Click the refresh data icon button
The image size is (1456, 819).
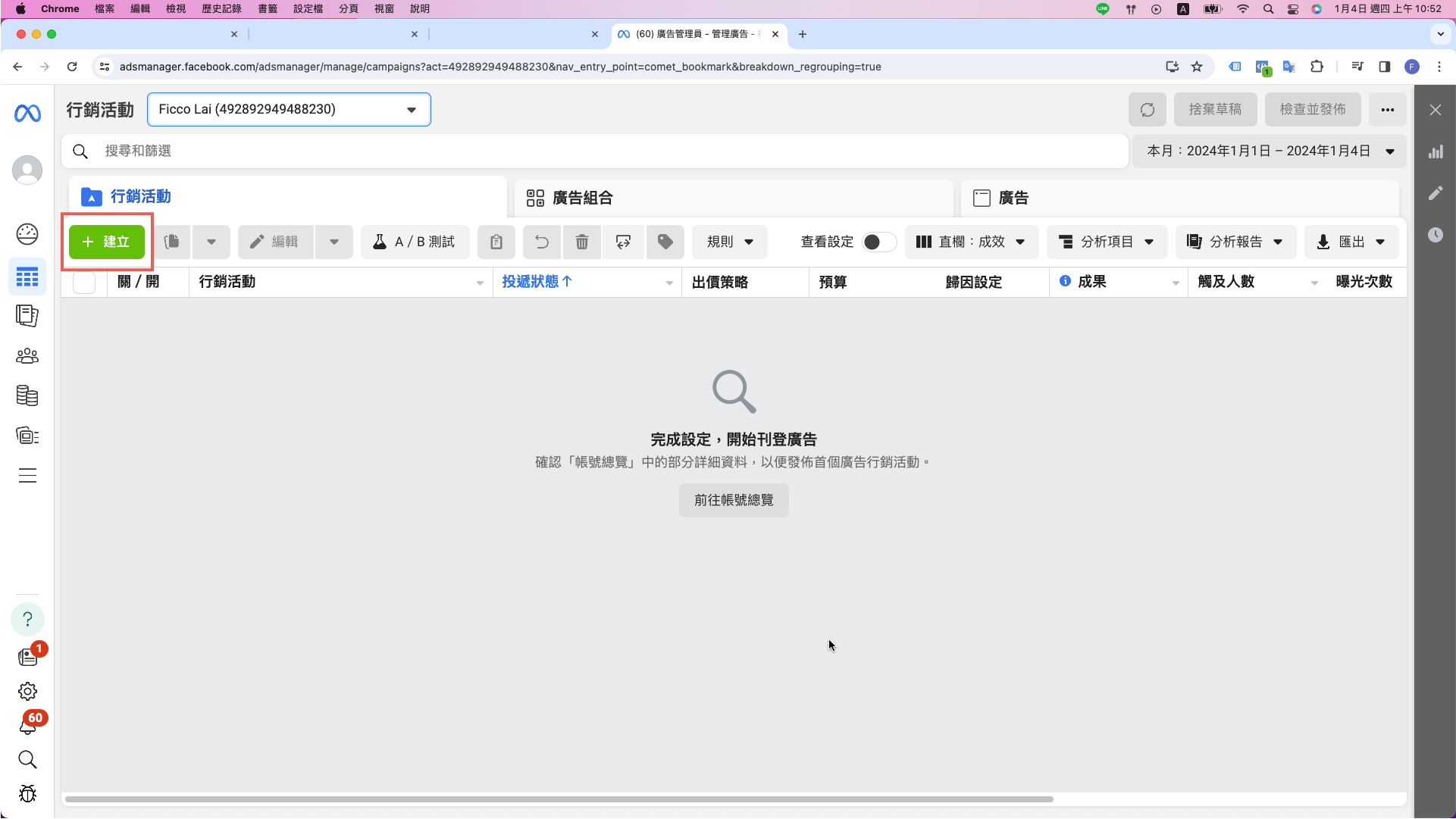pyautogui.click(x=1148, y=110)
